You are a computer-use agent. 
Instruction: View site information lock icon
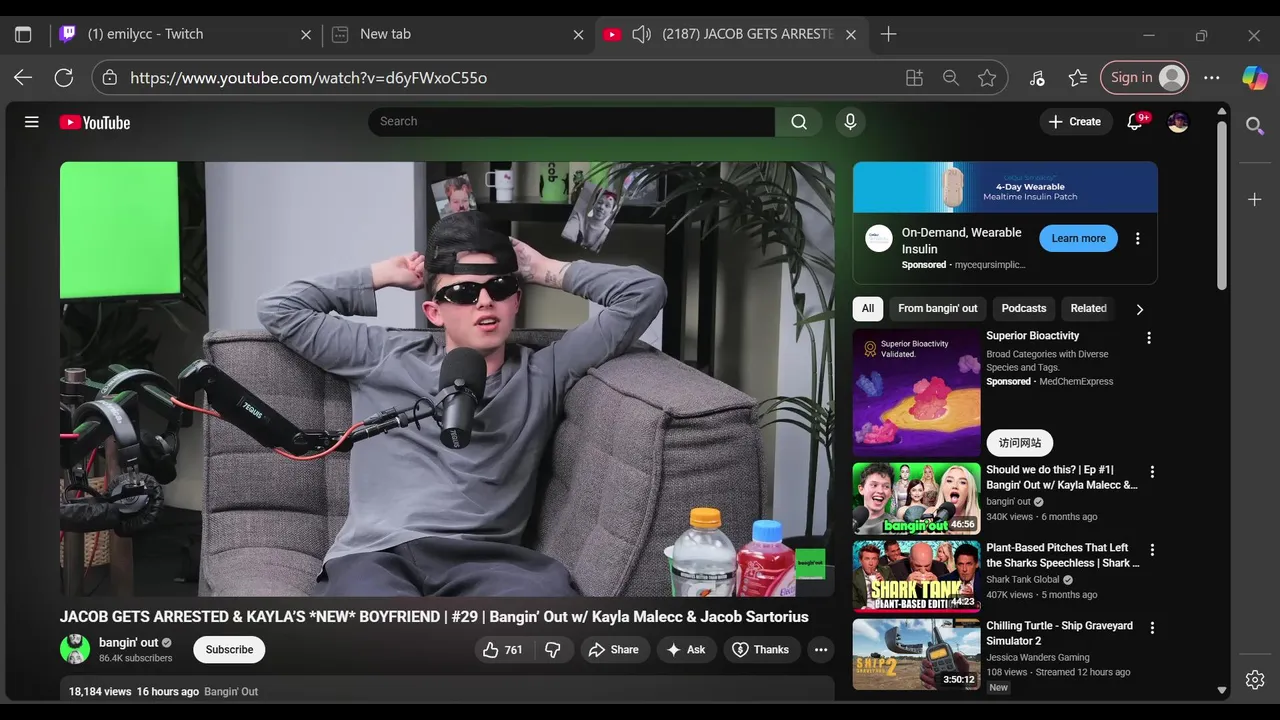coord(110,78)
